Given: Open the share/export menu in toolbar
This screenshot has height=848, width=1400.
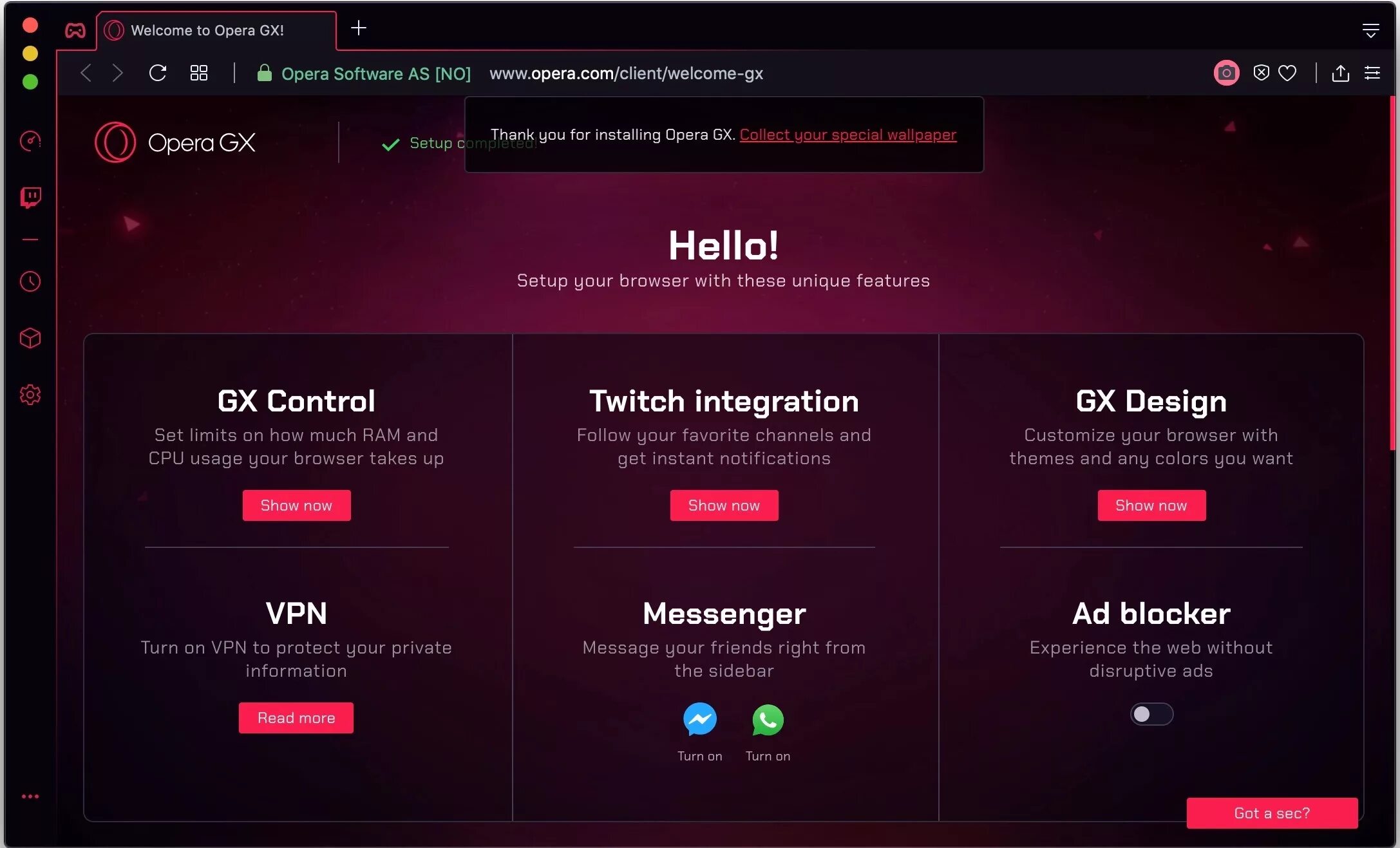Looking at the screenshot, I should (1341, 73).
